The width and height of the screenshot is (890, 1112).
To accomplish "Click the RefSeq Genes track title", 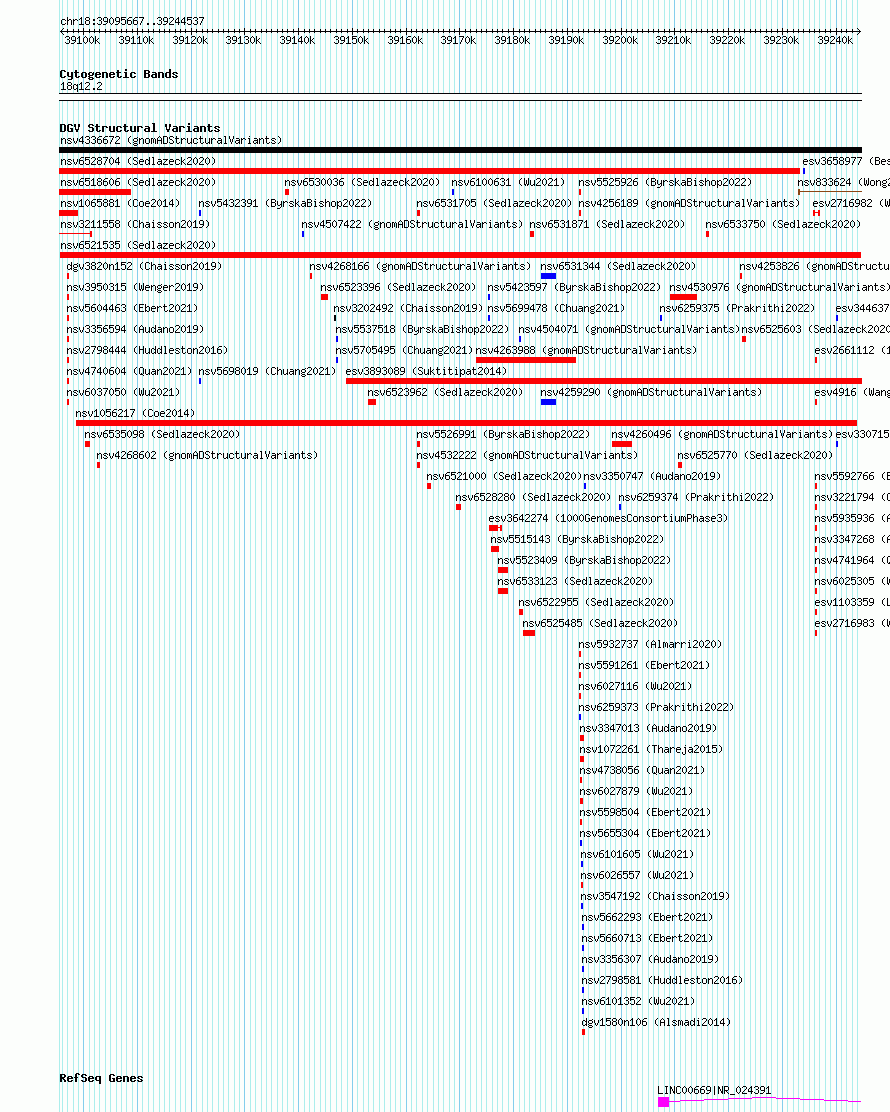I will 101,1079.
